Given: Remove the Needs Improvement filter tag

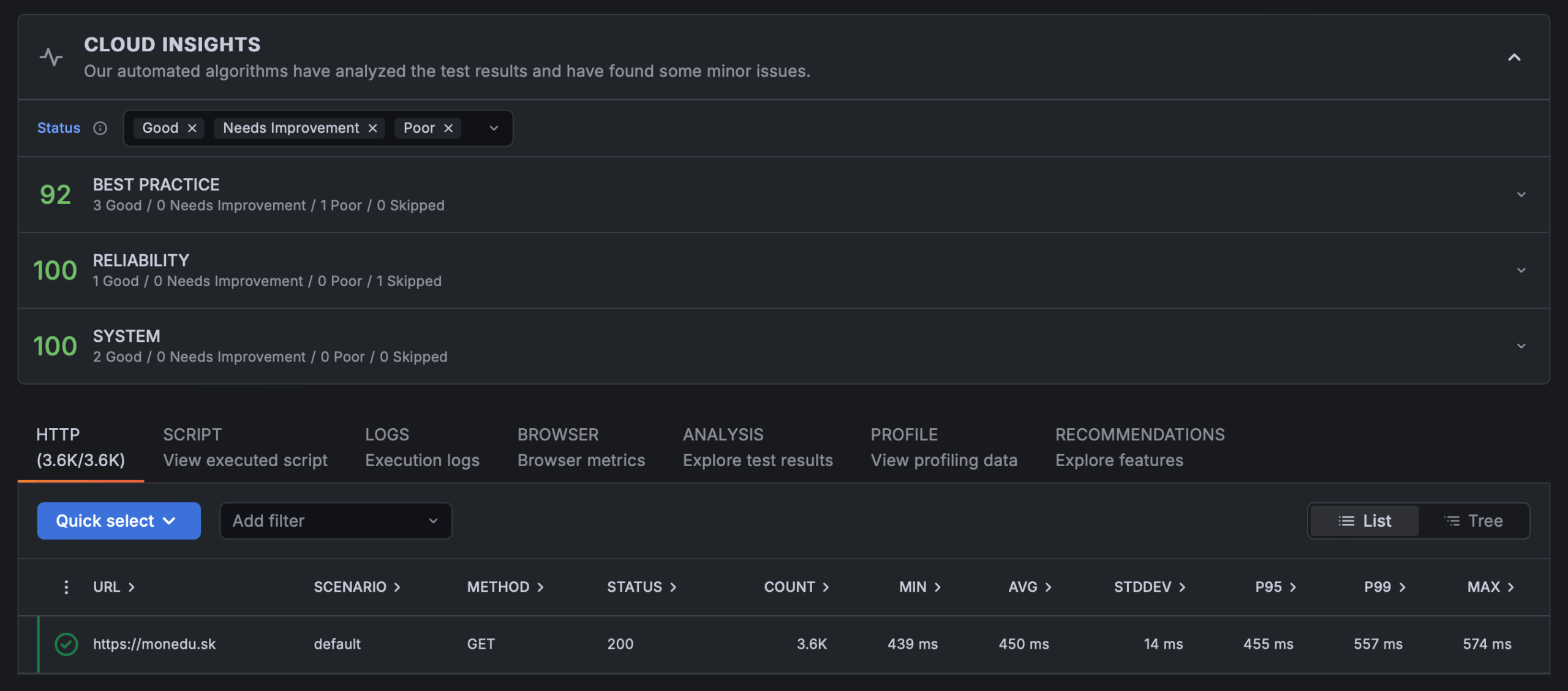Looking at the screenshot, I should tap(372, 128).
